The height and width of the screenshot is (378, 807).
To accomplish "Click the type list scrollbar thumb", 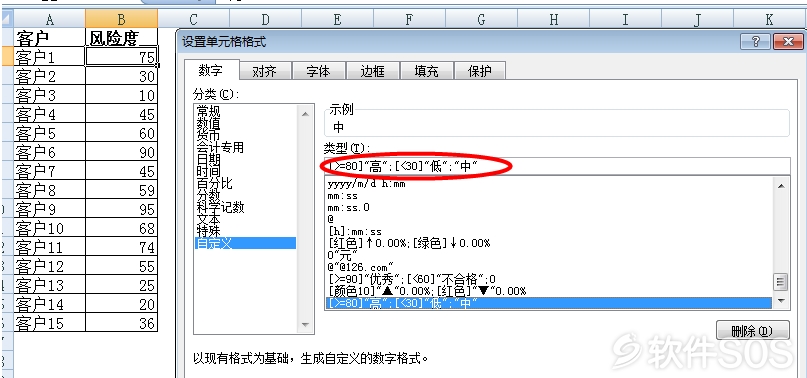I will point(781,282).
